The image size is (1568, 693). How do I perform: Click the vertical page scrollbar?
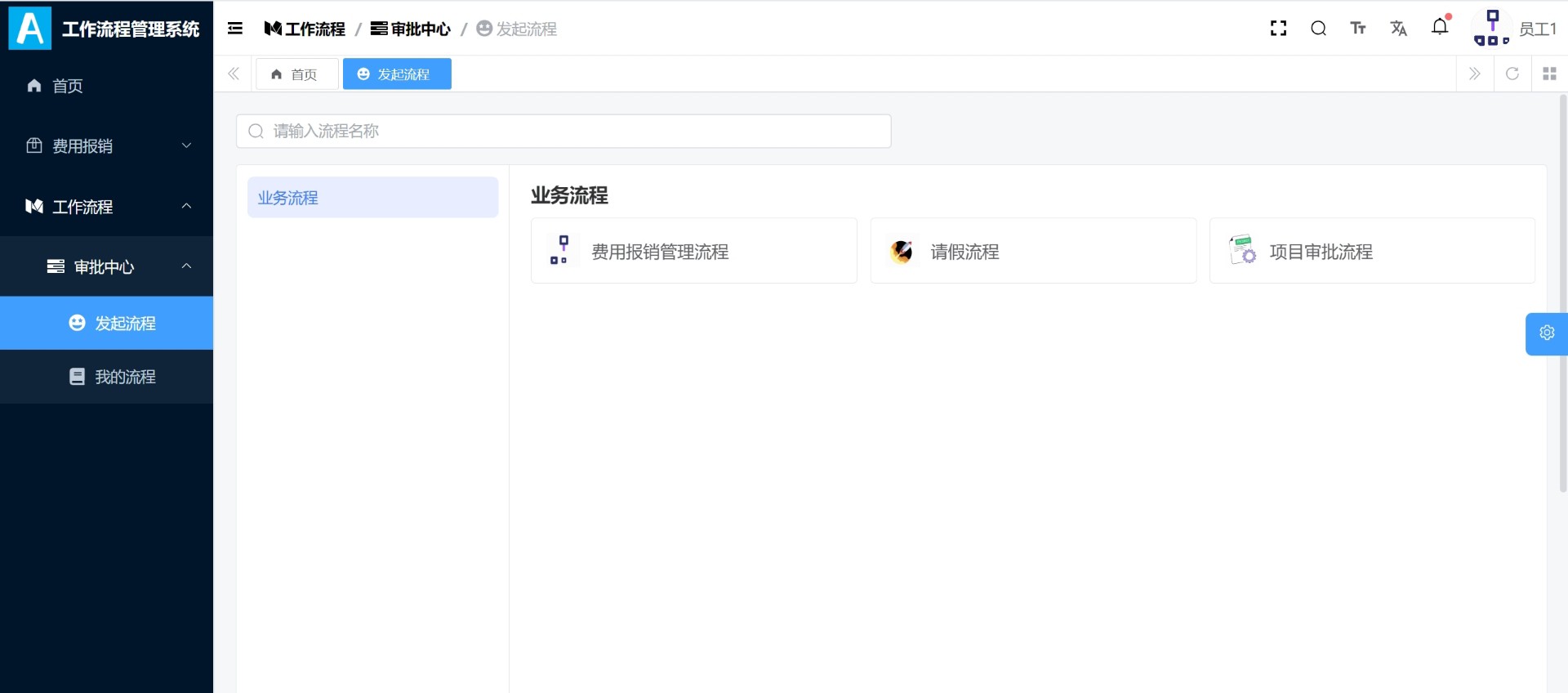tap(1563, 294)
